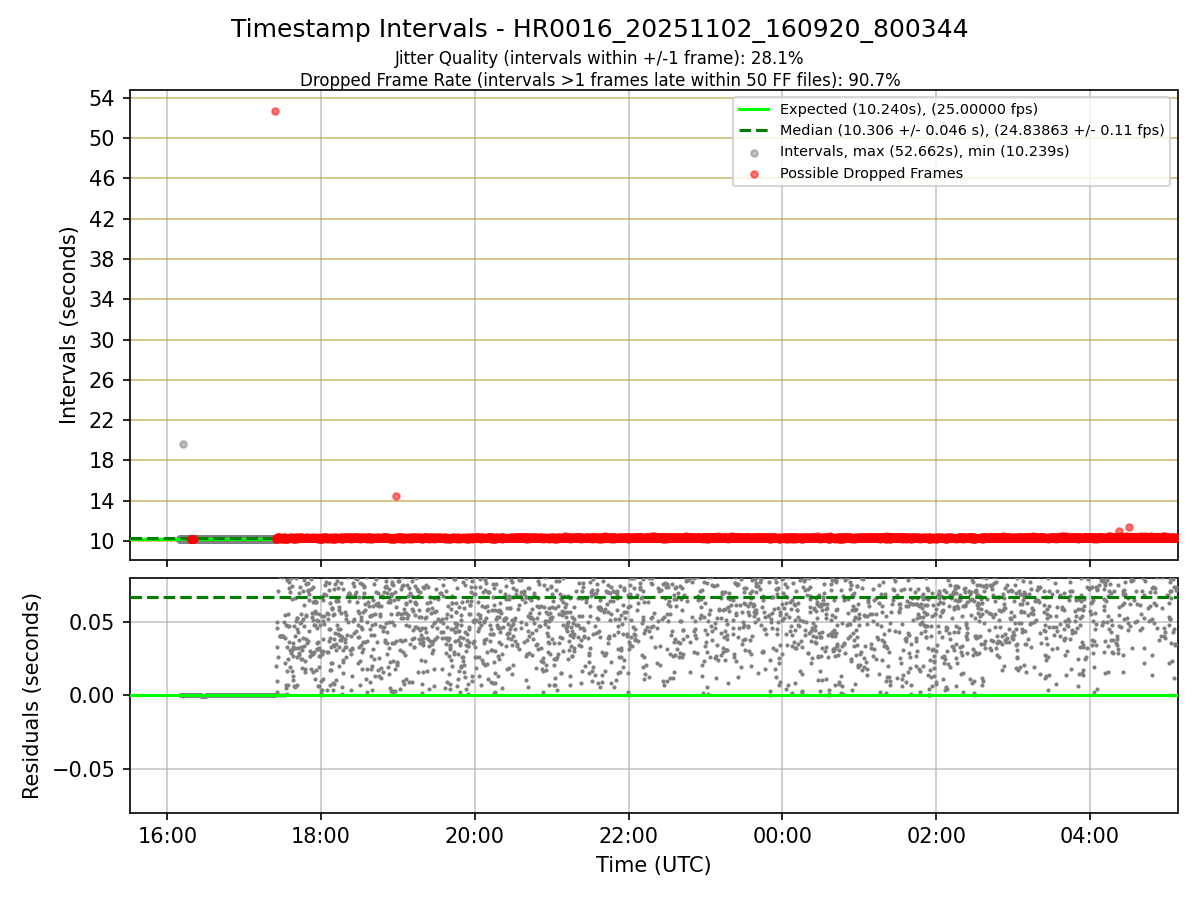Click legend entry 'Possible Dropped Frames'
The image size is (1200, 900).
871,173
